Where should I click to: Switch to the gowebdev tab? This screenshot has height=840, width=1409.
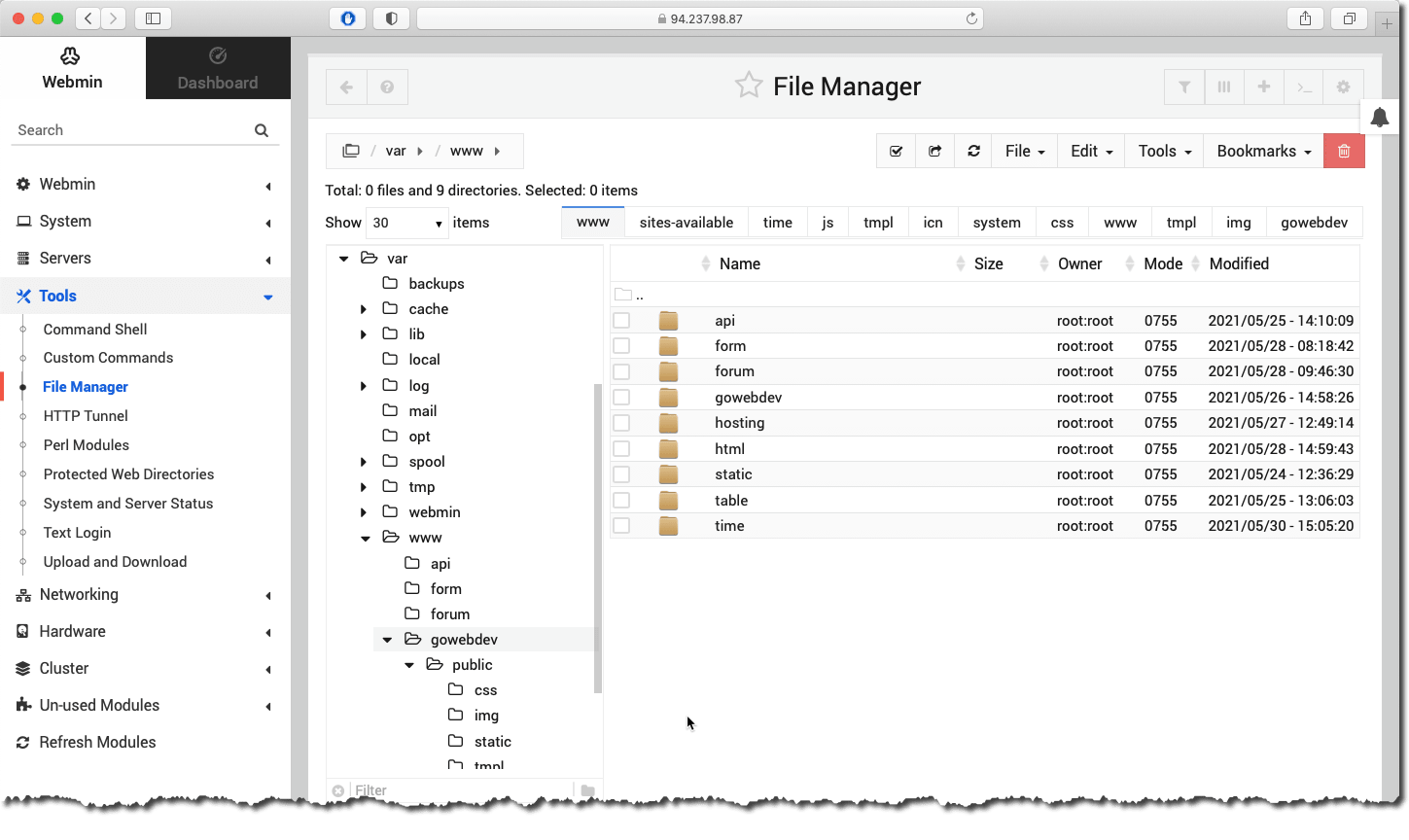[1314, 223]
